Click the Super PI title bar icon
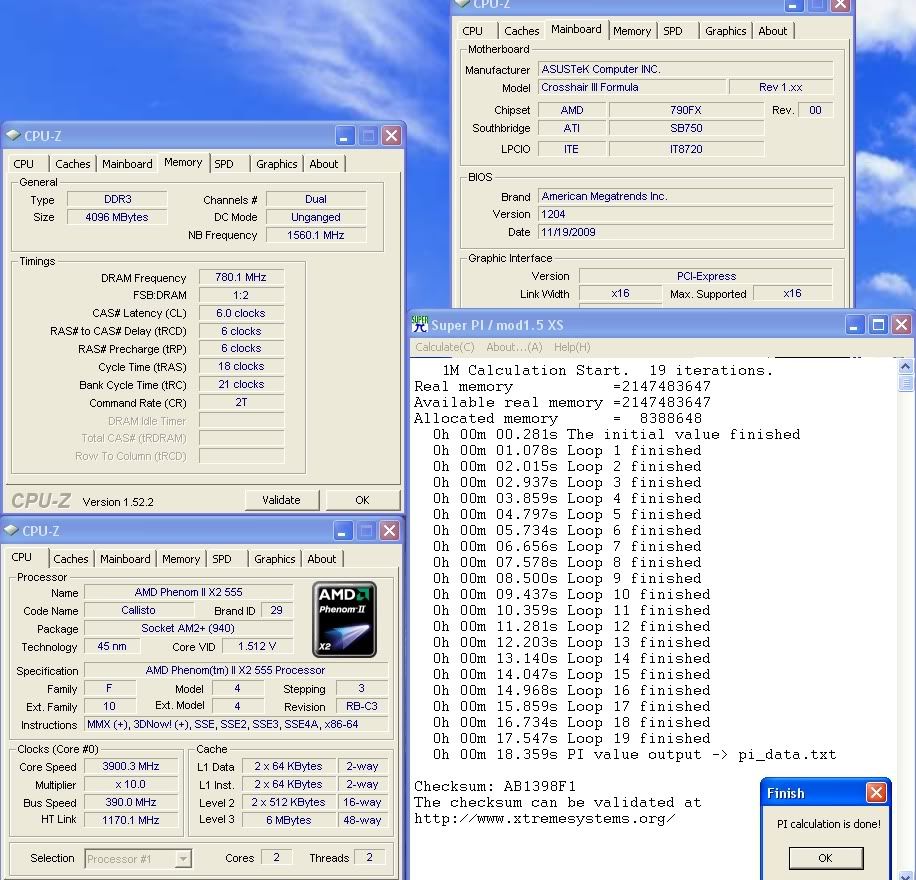The height and width of the screenshot is (880, 916). click(420, 324)
